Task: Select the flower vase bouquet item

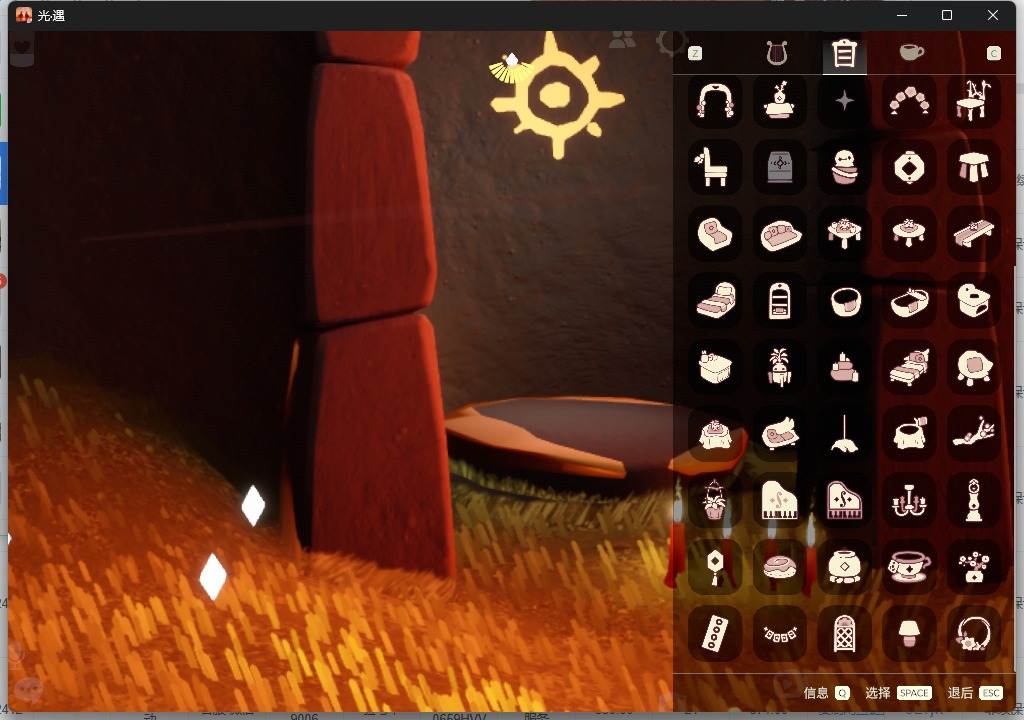Action: [973, 567]
